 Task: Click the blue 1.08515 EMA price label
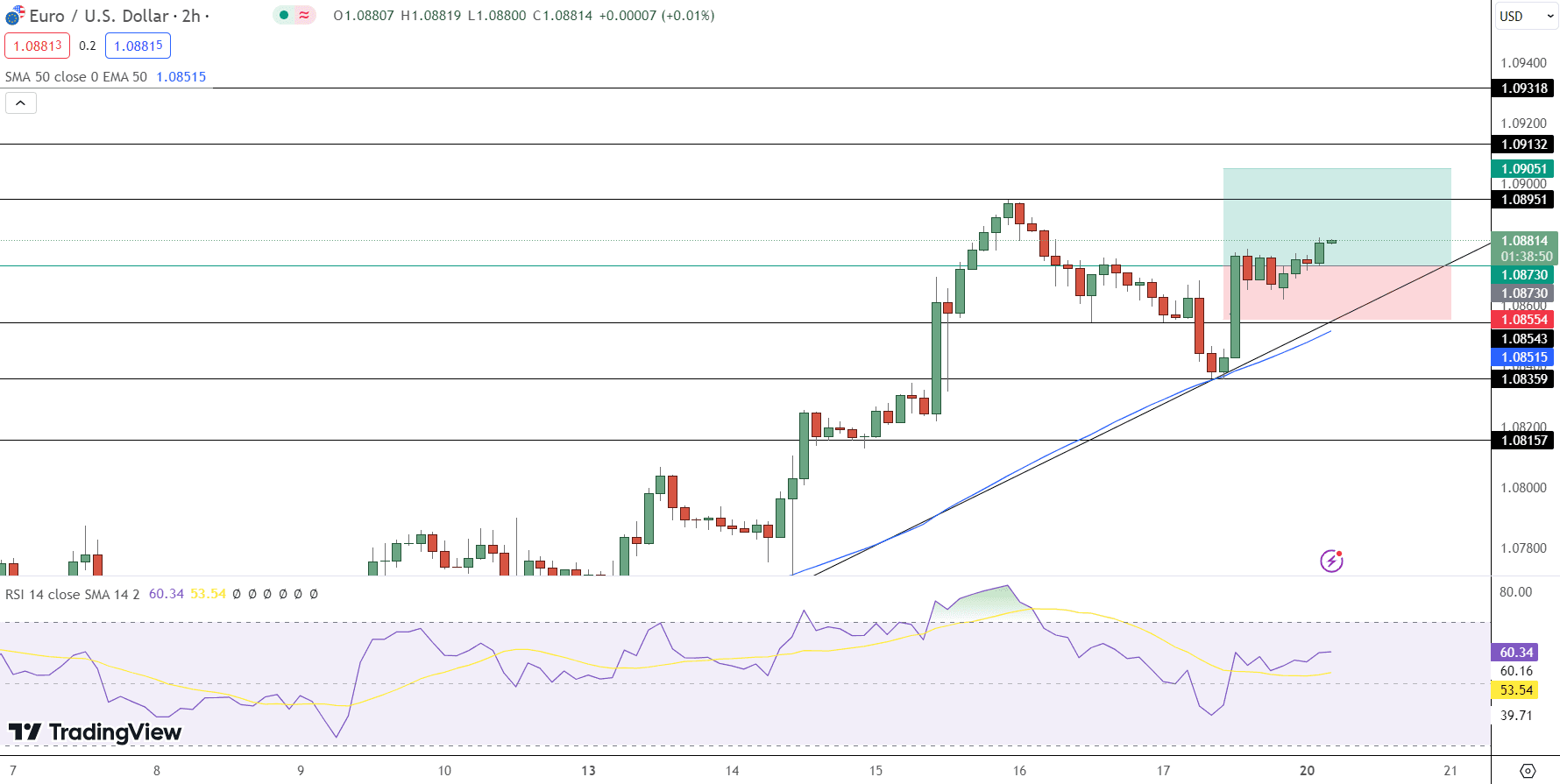coord(1523,357)
